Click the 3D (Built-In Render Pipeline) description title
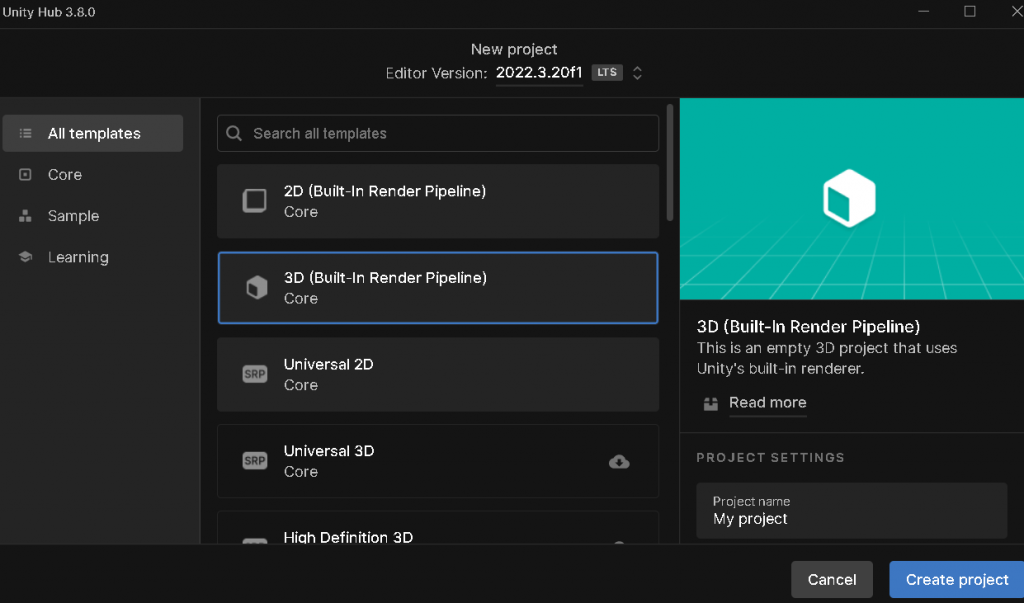The width and height of the screenshot is (1024, 603). [808, 327]
